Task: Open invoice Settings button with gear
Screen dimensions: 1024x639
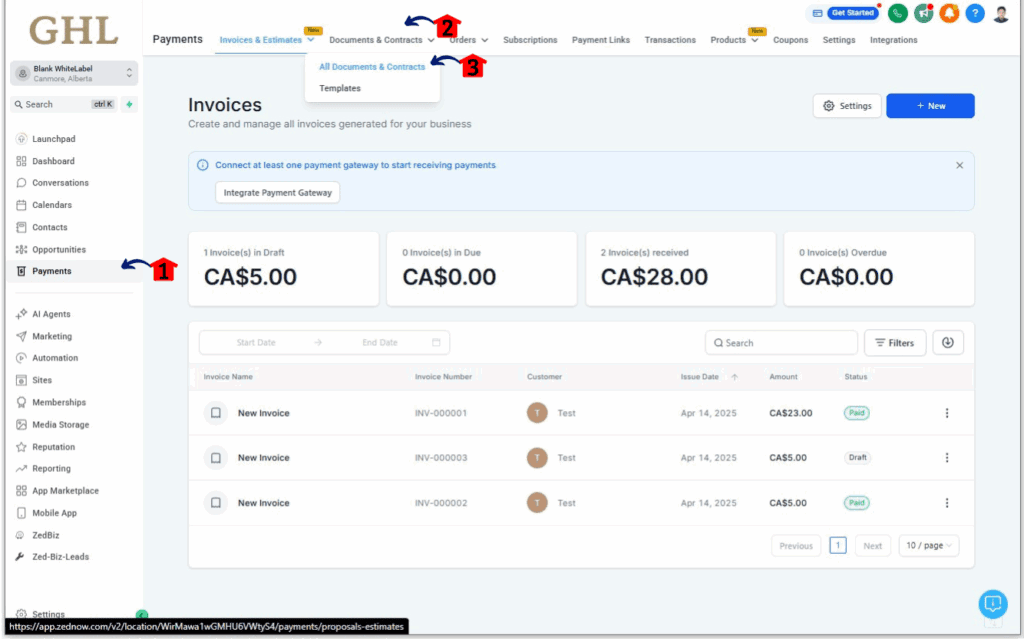Action: 847,106
